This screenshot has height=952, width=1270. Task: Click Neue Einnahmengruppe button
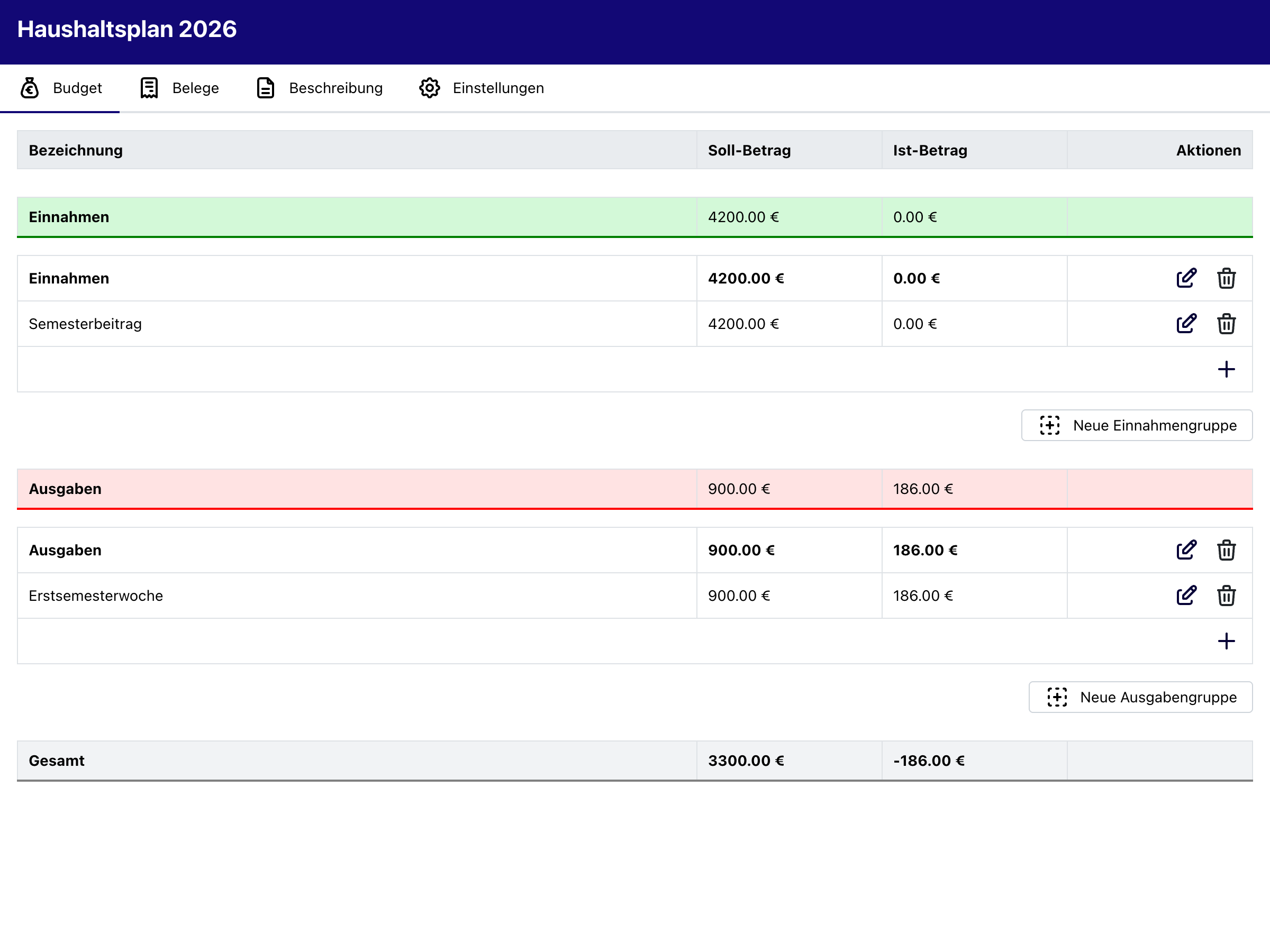pyautogui.click(x=1137, y=425)
